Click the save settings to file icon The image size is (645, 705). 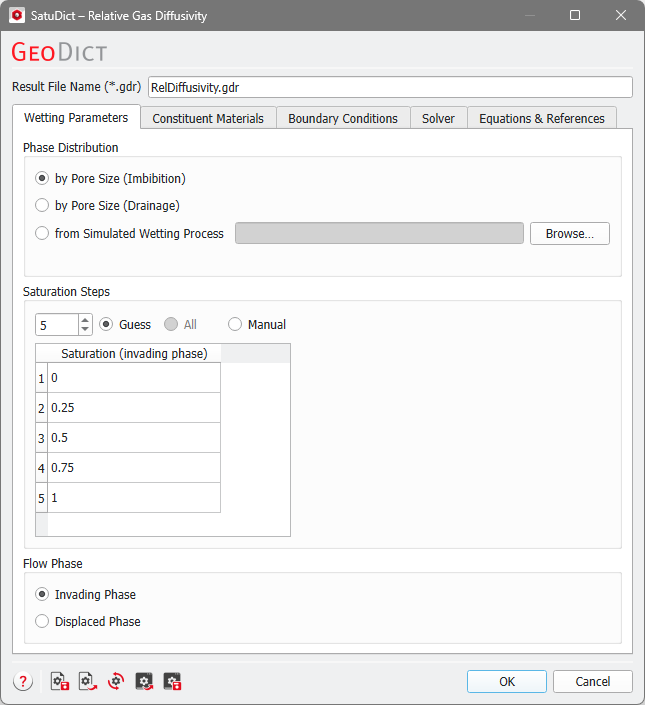(60, 682)
